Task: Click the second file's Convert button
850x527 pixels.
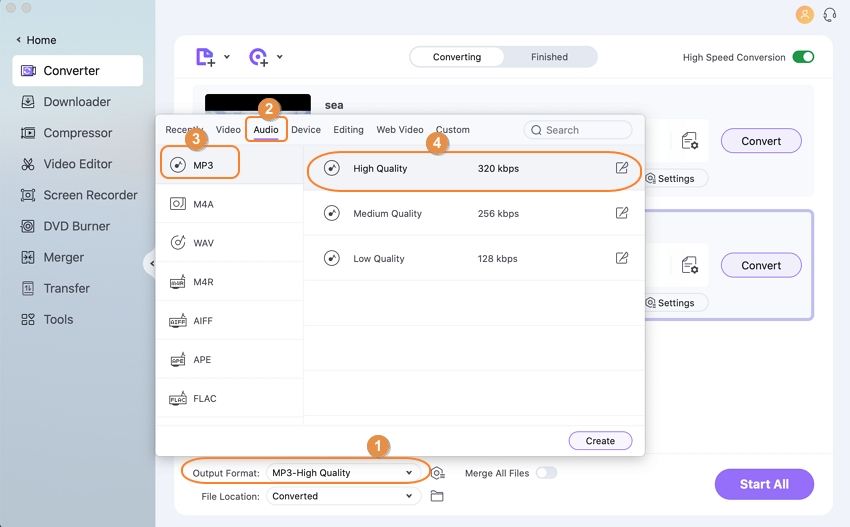Action: point(761,266)
